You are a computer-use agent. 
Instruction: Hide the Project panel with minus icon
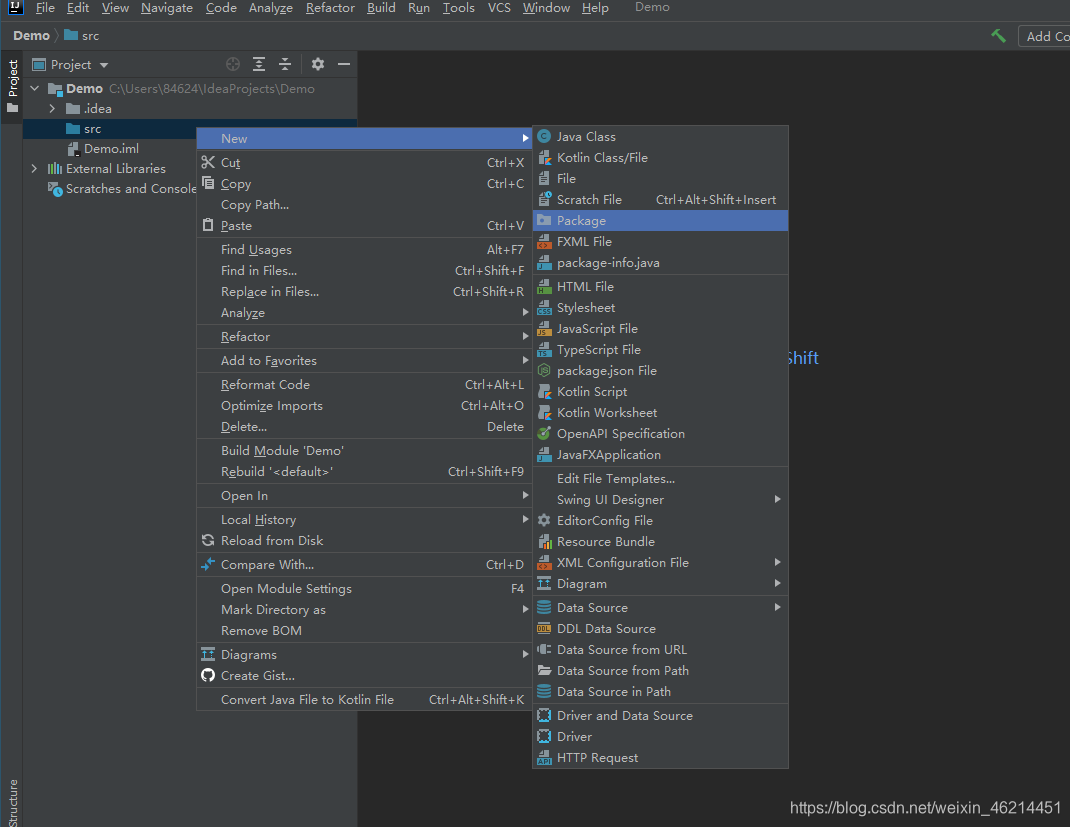click(x=344, y=64)
